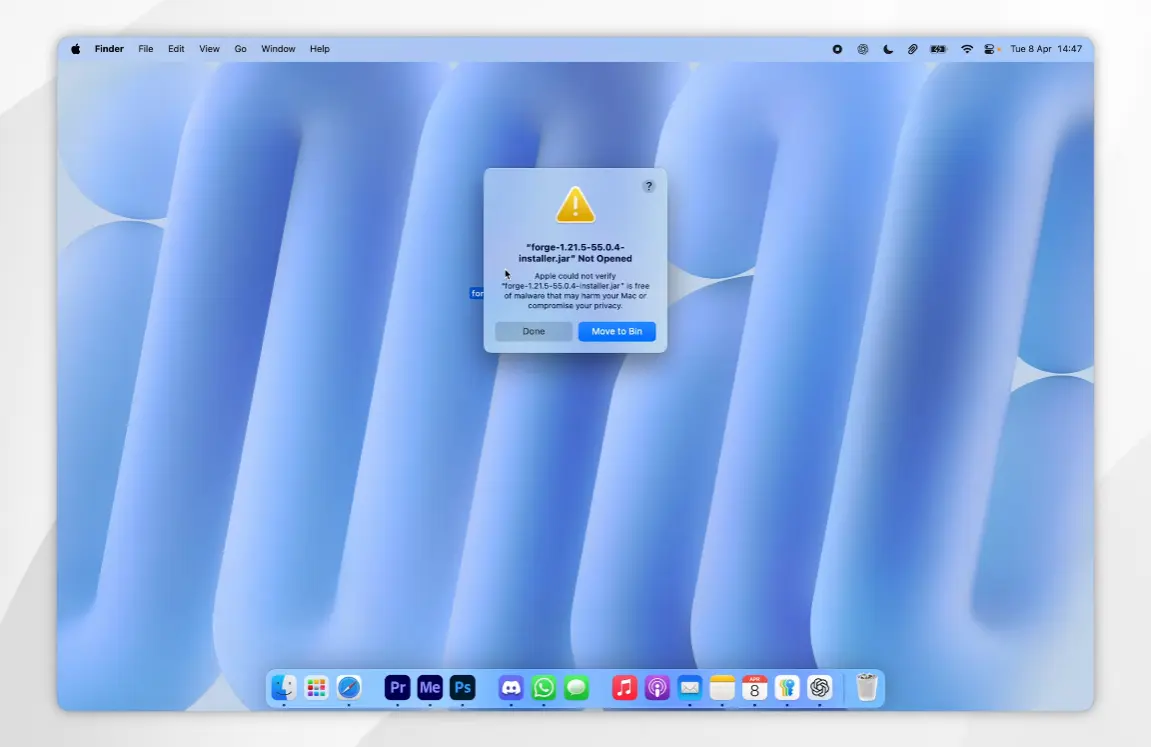Click the Focus moon icon in menu bar
This screenshot has width=1151, height=747.
click(x=888, y=49)
